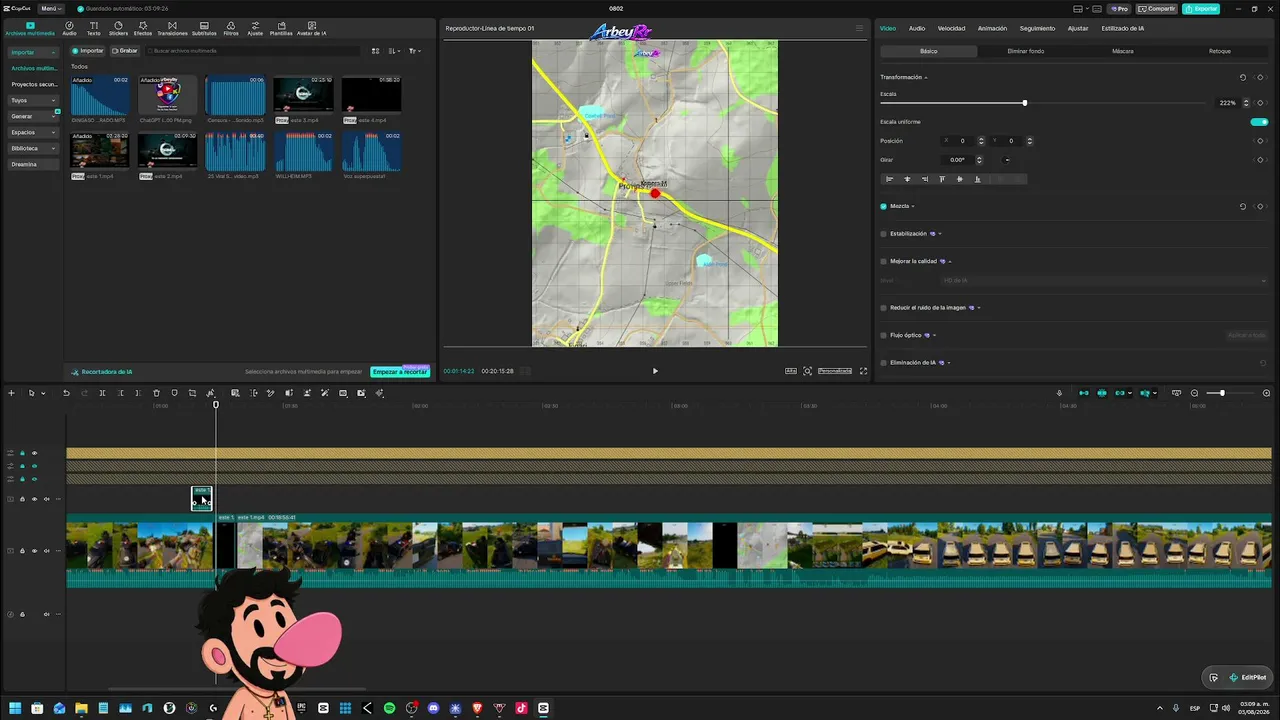
Task: Click the marker shield icon in timeline toolbar
Action: tap(174, 393)
